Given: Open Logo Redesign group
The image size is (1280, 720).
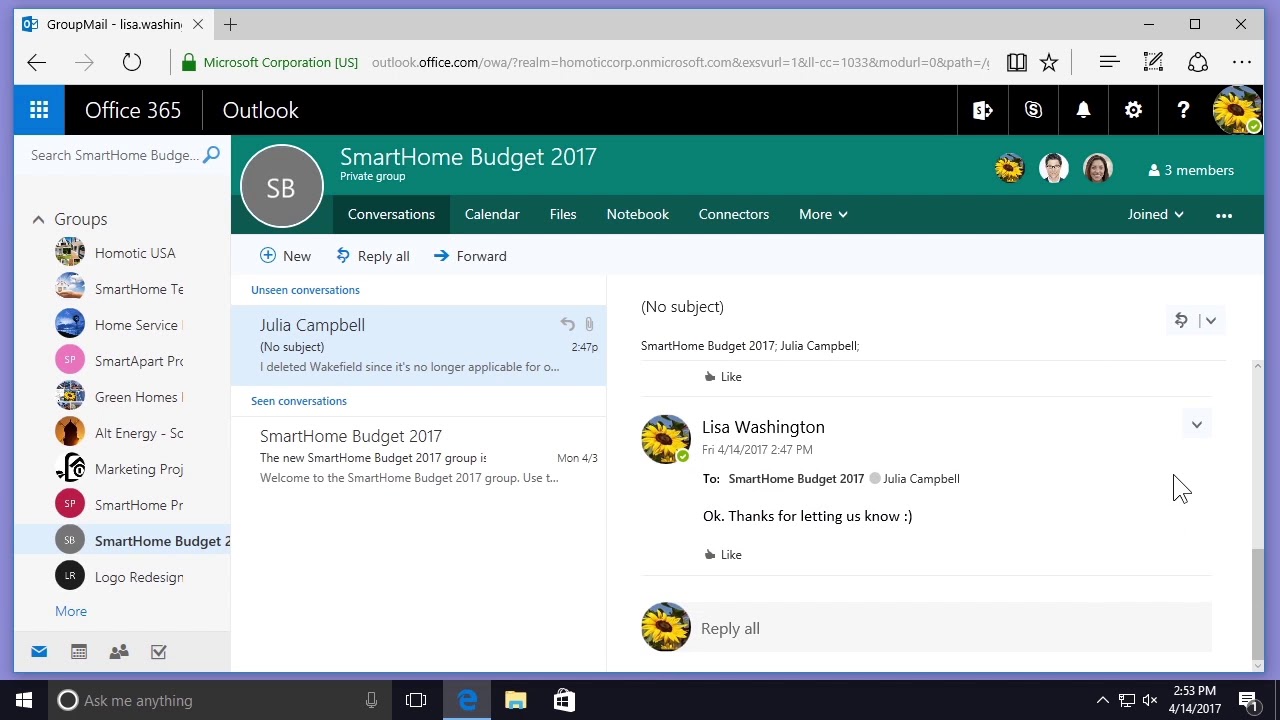Looking at the screenshot, I should tap(122, 577).
